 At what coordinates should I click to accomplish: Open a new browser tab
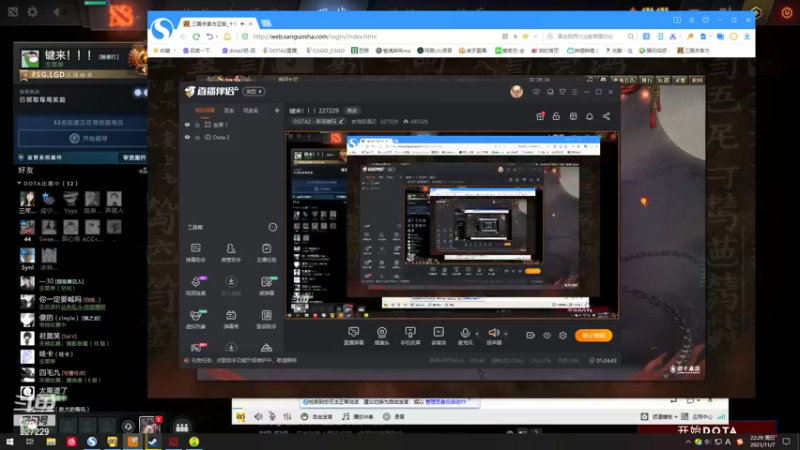tap(266, 23)
